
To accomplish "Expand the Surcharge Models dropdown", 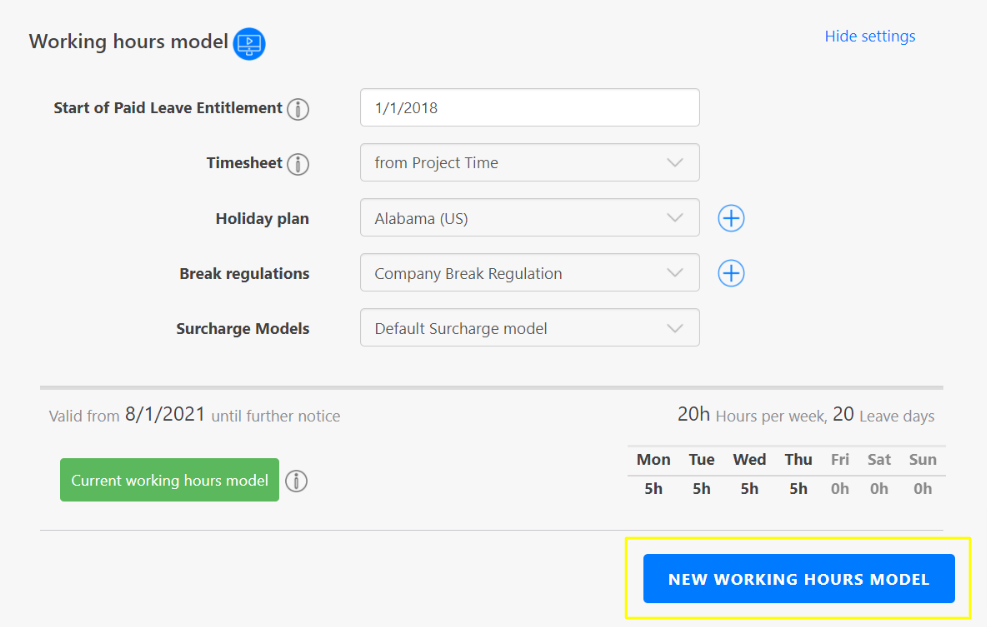I will pos(529,328).
